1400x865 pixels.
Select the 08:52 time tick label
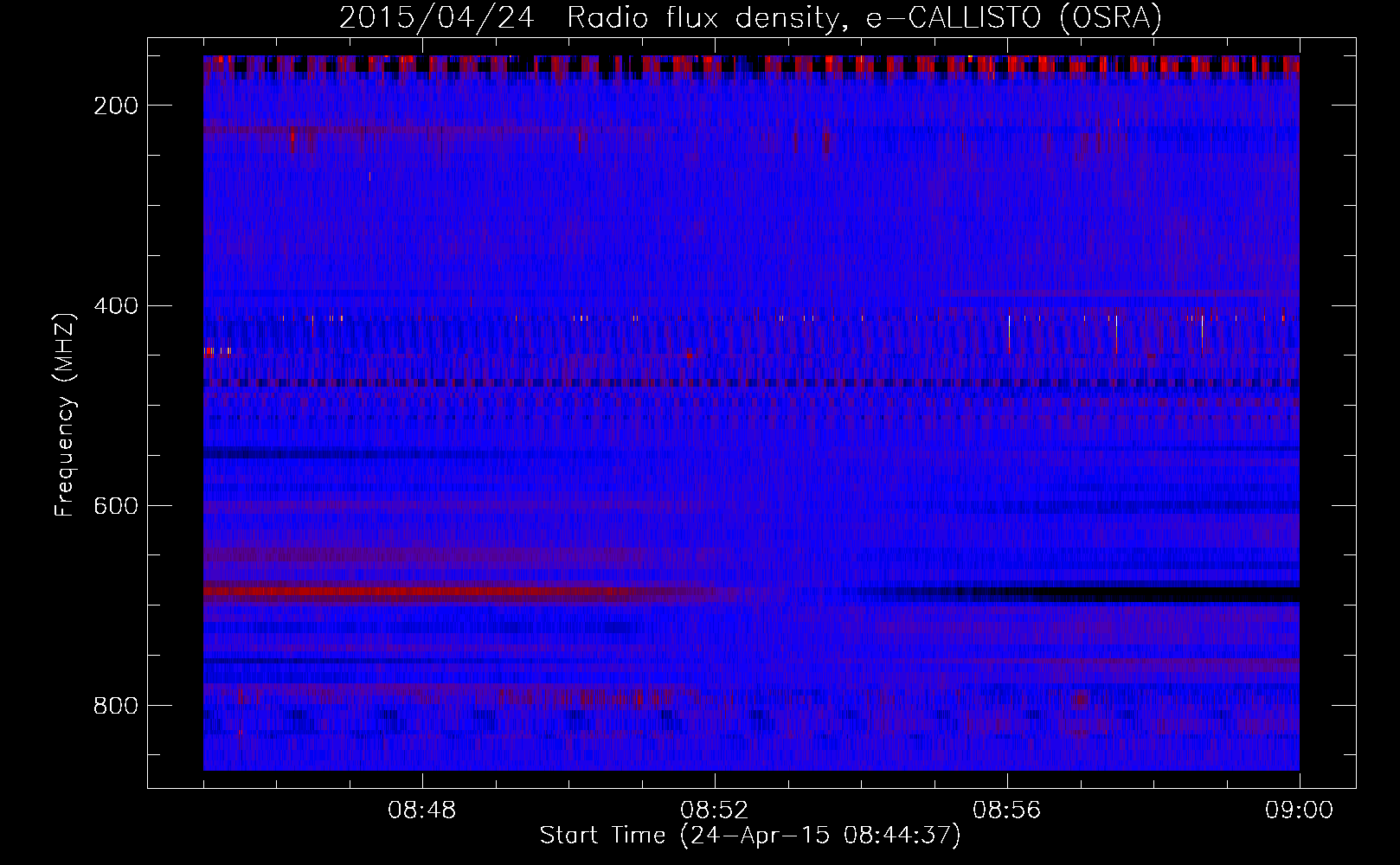(715, 811)
